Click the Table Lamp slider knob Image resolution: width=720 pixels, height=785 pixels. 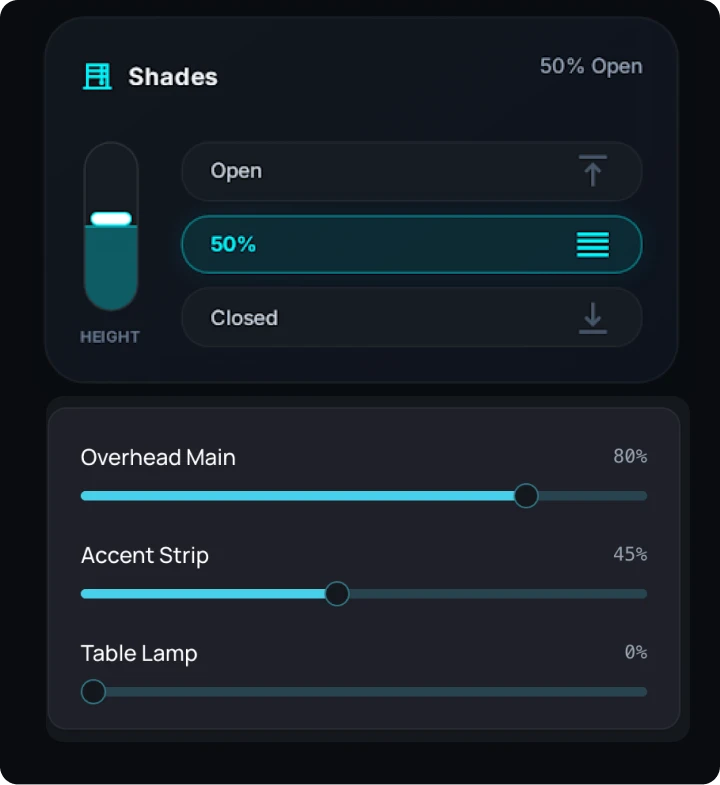[x=93, y=691]
